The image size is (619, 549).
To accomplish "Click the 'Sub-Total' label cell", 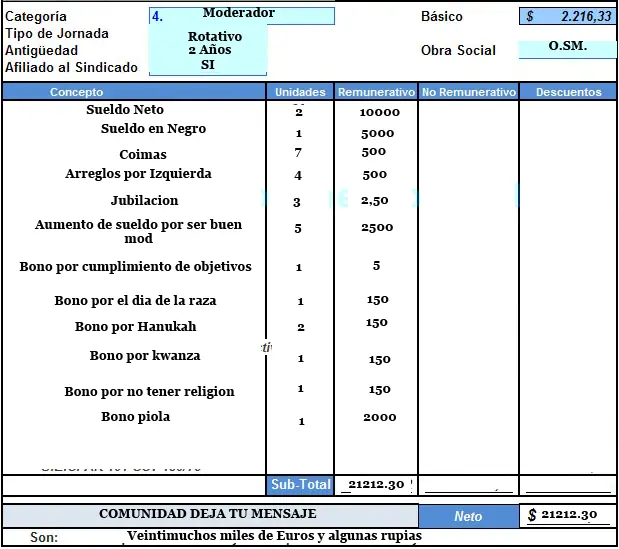I will [x=300, y=485].
